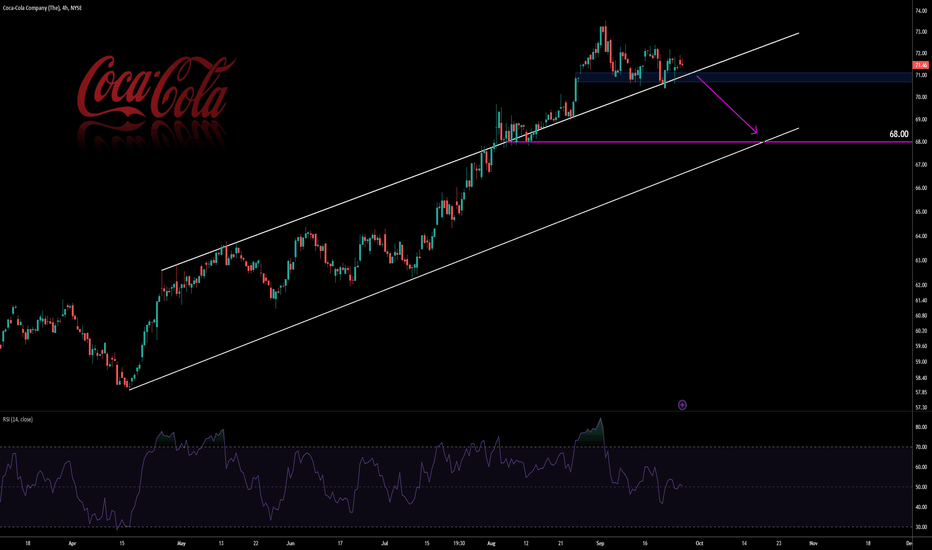Click the 61.40 label on the price scale
The width and height of the screenshot is (932, 550).
921,301
